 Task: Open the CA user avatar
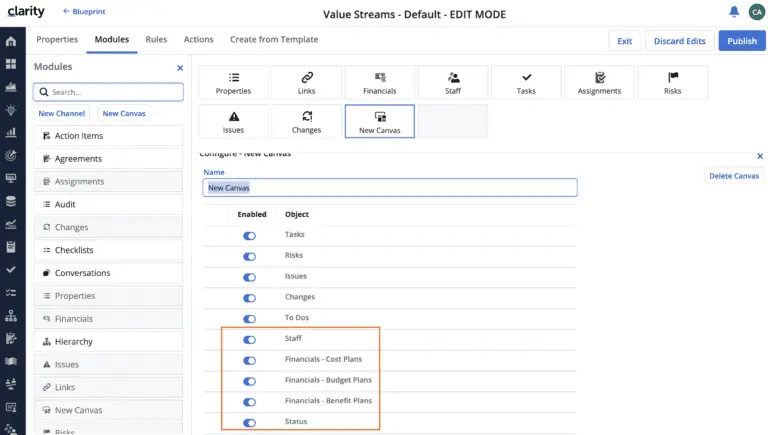point(757,12)
